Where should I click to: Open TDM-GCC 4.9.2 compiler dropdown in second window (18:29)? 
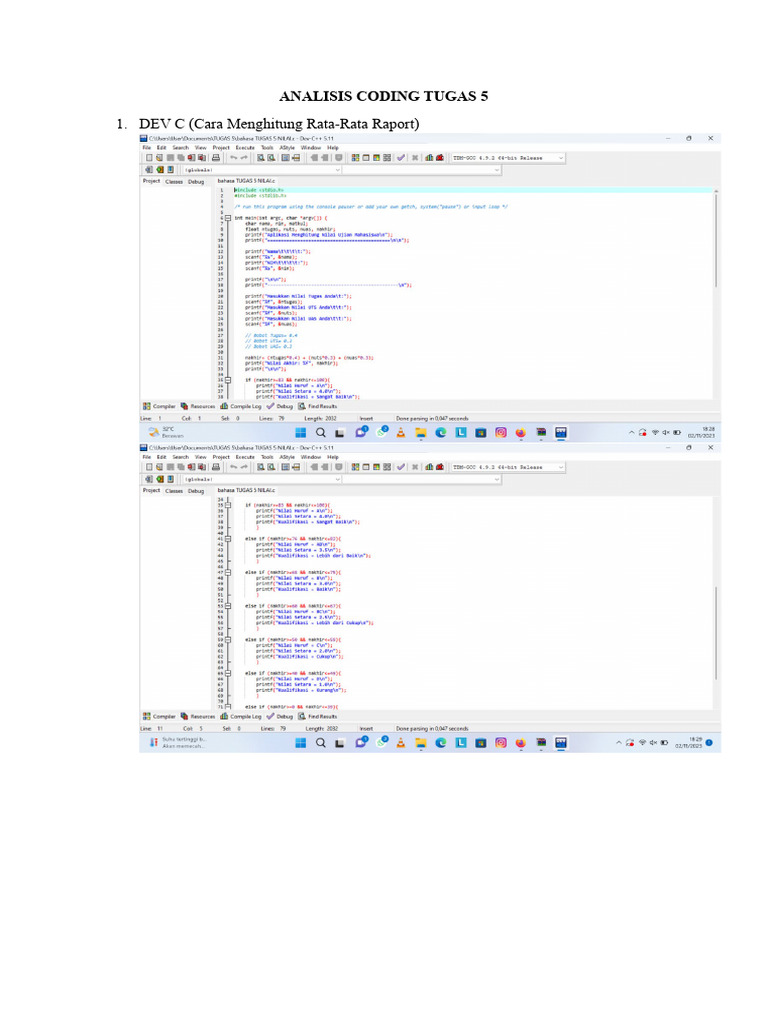coord(507,467)
